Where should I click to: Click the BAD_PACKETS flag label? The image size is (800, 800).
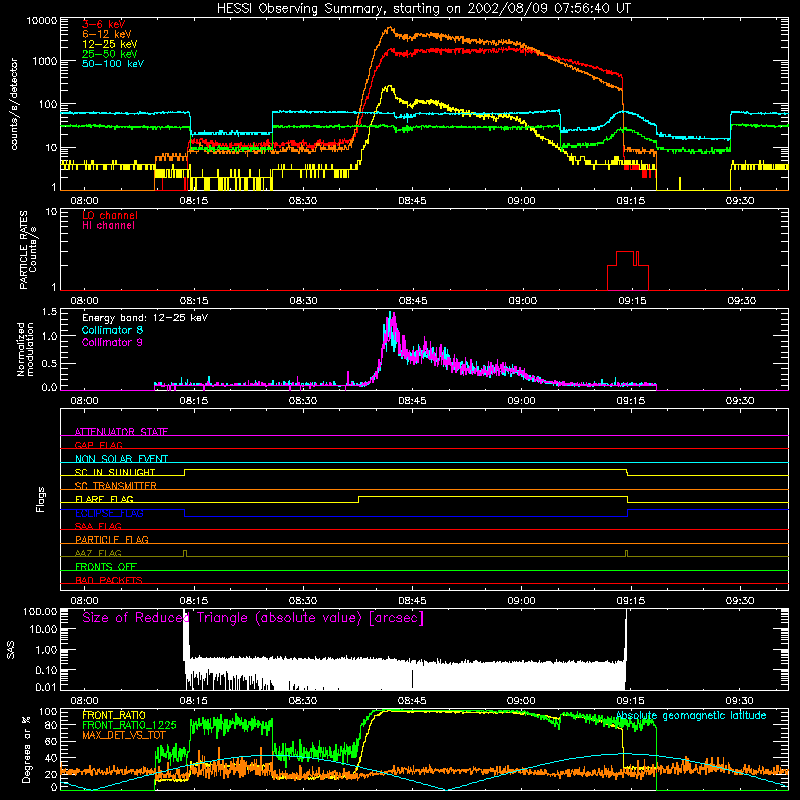point(109,580)
